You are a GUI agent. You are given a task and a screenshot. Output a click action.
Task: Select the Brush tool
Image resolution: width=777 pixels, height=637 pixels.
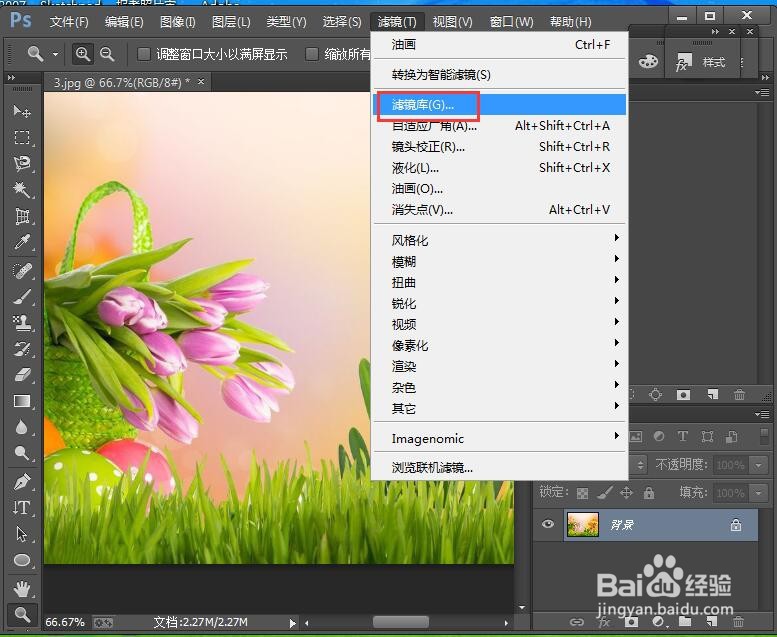click(x=22, y=297)
